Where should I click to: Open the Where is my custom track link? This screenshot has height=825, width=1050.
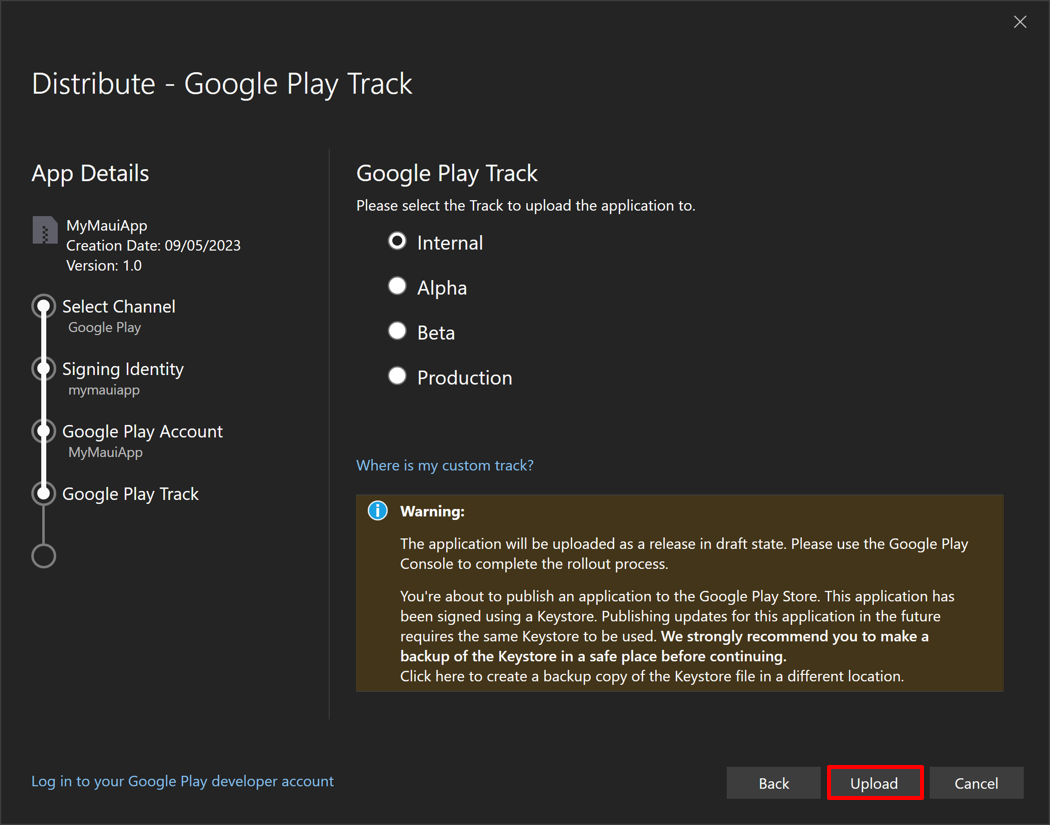click(444, 465)
